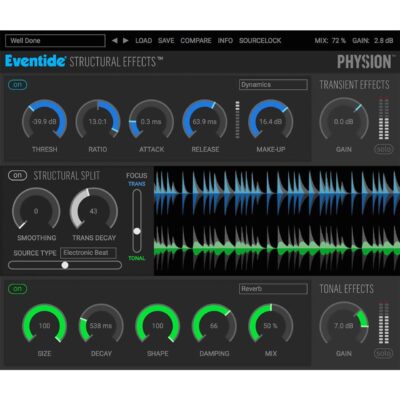
Task: Toggle the Tonal Effects solo button
Action: tap(383, 353)
